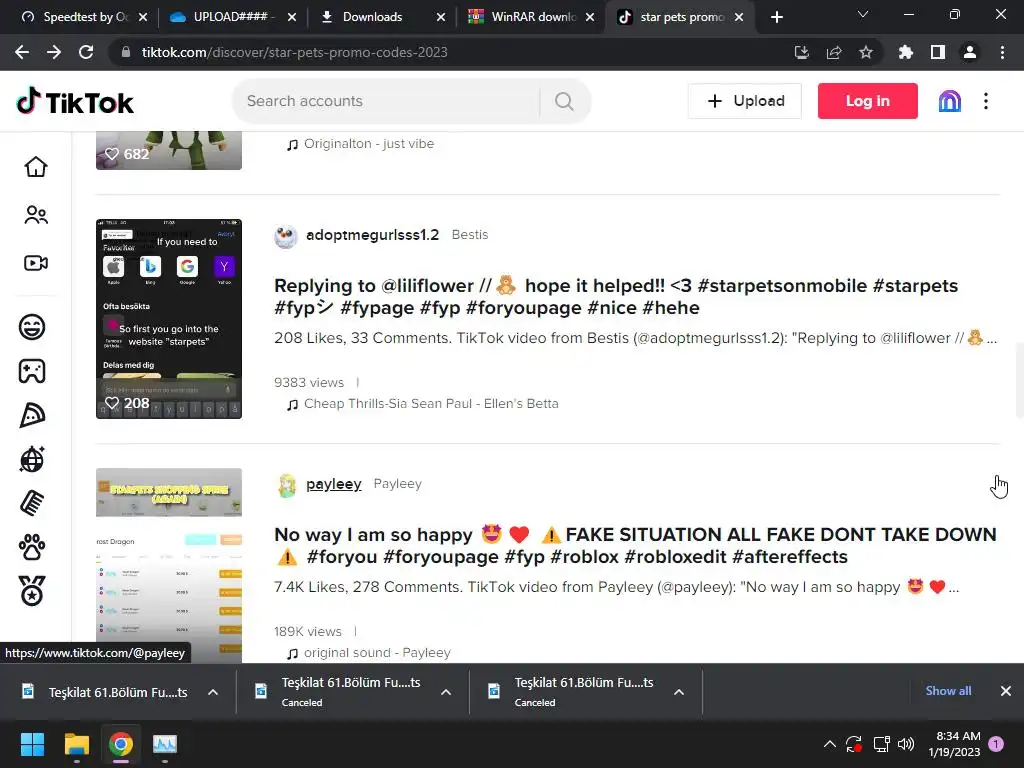Expand options for second canceled Teşkilat download

click(446, 692)
